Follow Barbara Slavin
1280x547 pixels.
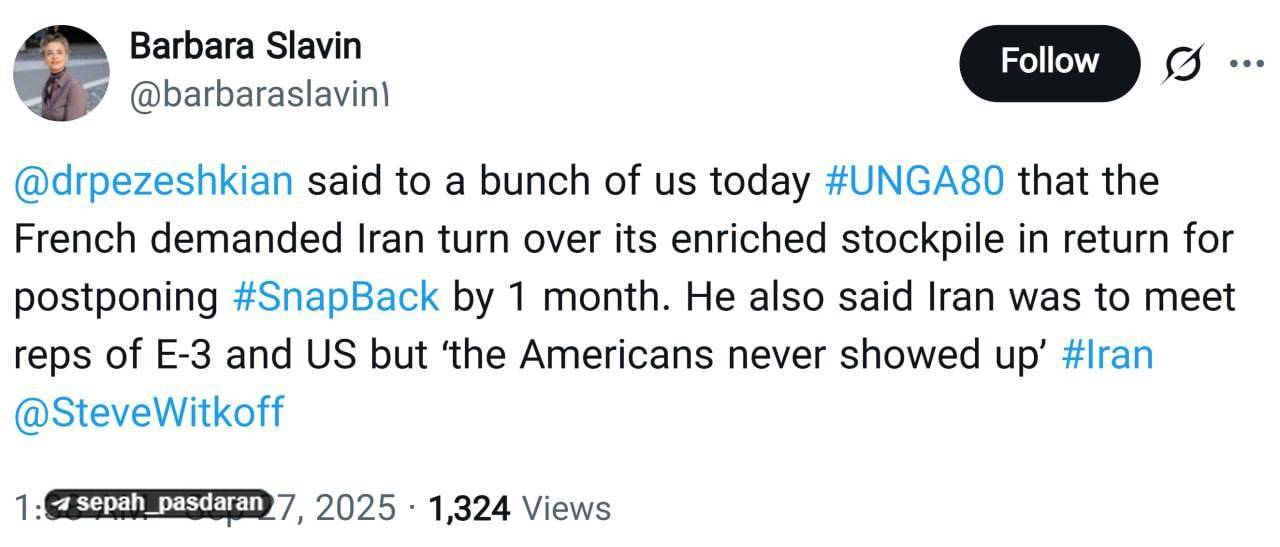coord(1049,63)
